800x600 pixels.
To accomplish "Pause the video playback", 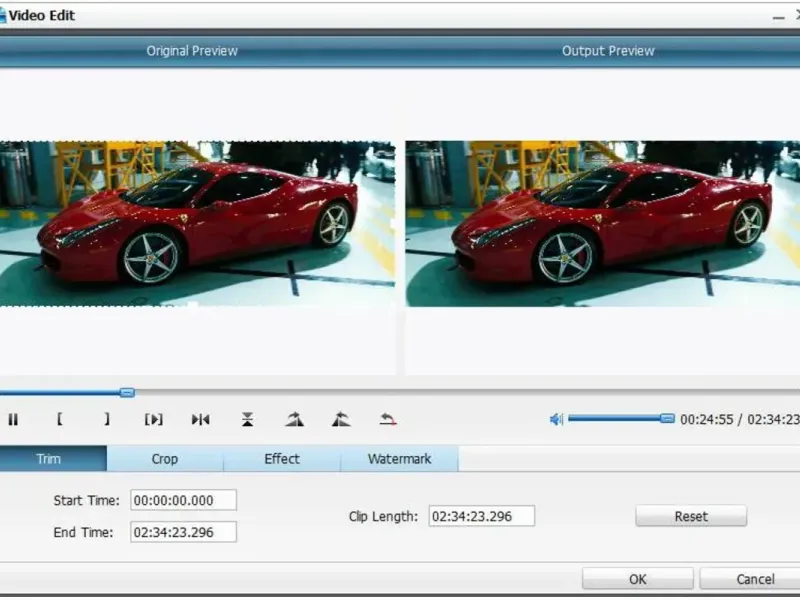I will [13, 420].
